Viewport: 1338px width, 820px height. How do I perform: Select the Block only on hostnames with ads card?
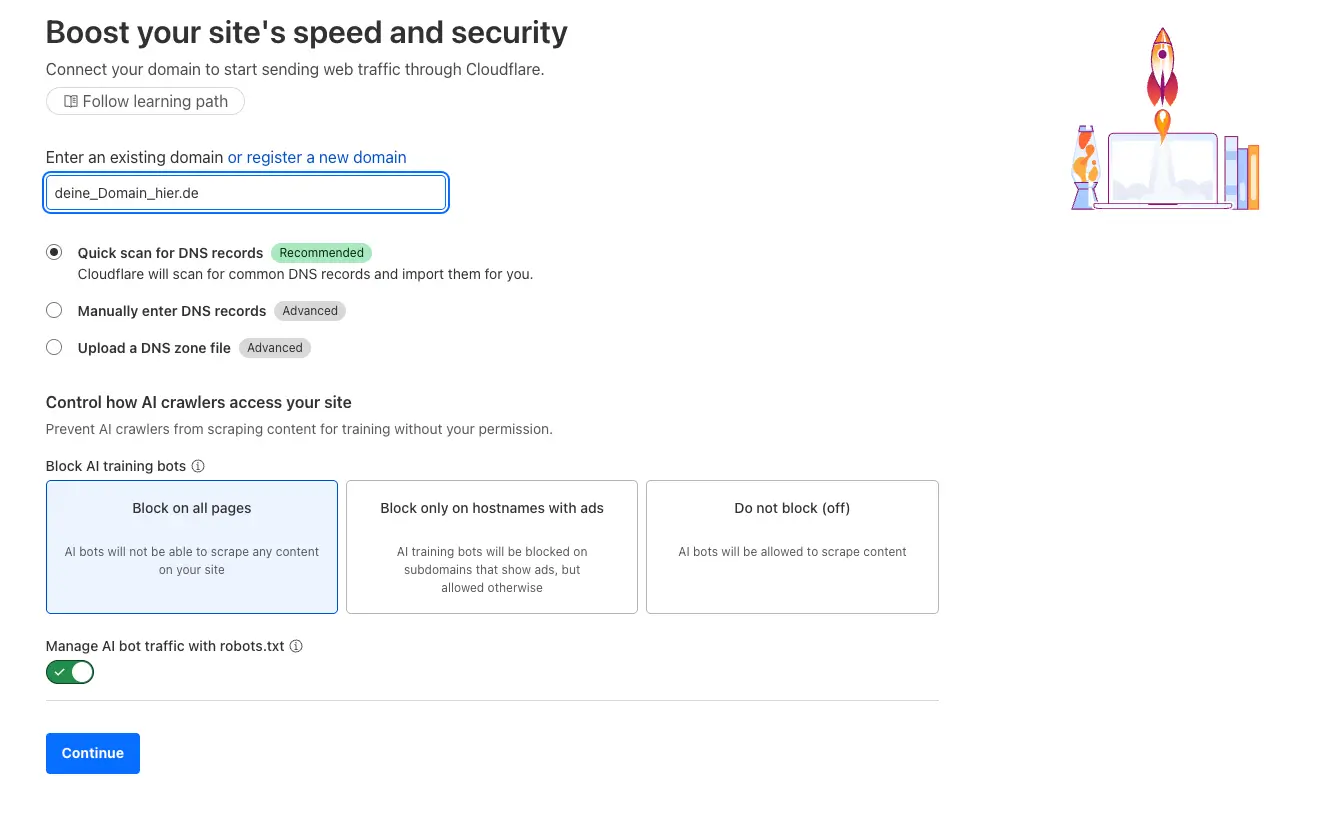491,546
